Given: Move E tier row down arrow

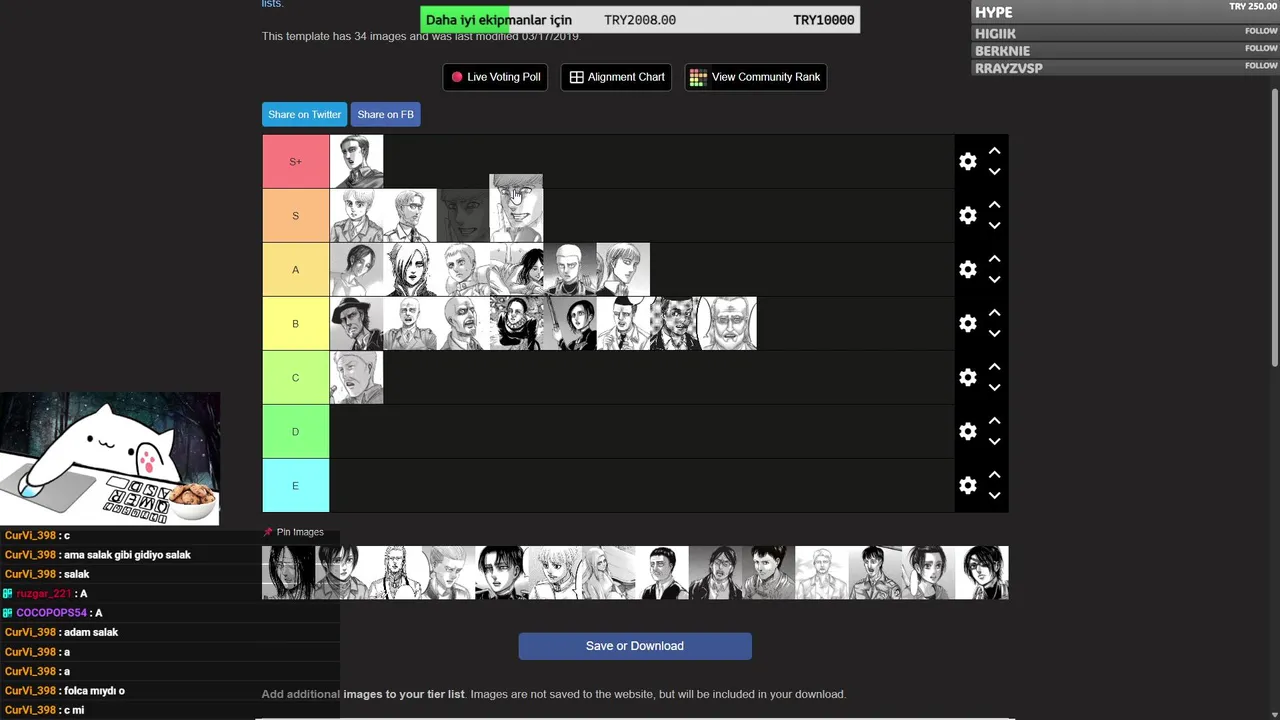Looking at the screenshot, I should (994, 495).
